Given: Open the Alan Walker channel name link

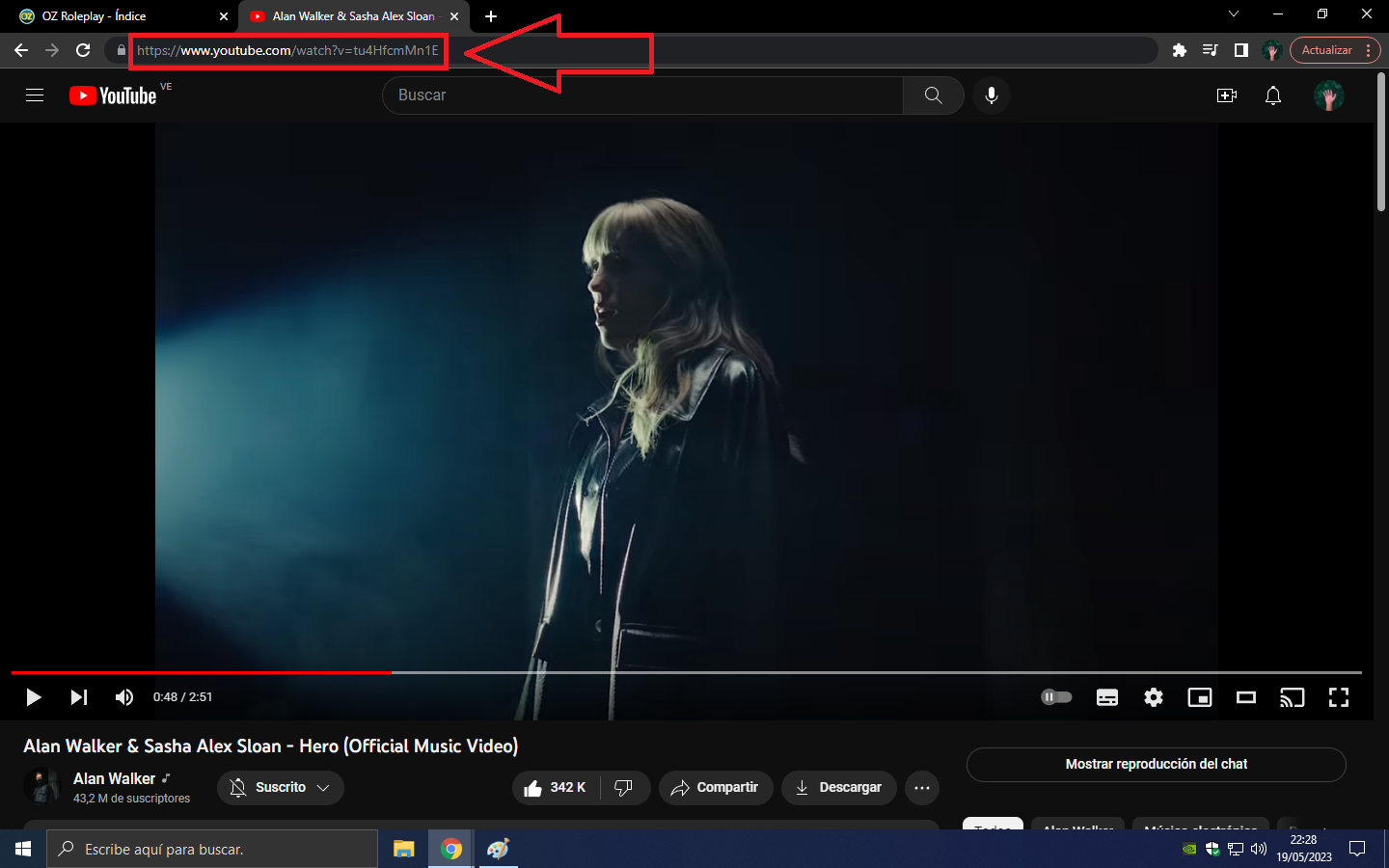Looking at the screenshot, I should click(x=114, y=779).
